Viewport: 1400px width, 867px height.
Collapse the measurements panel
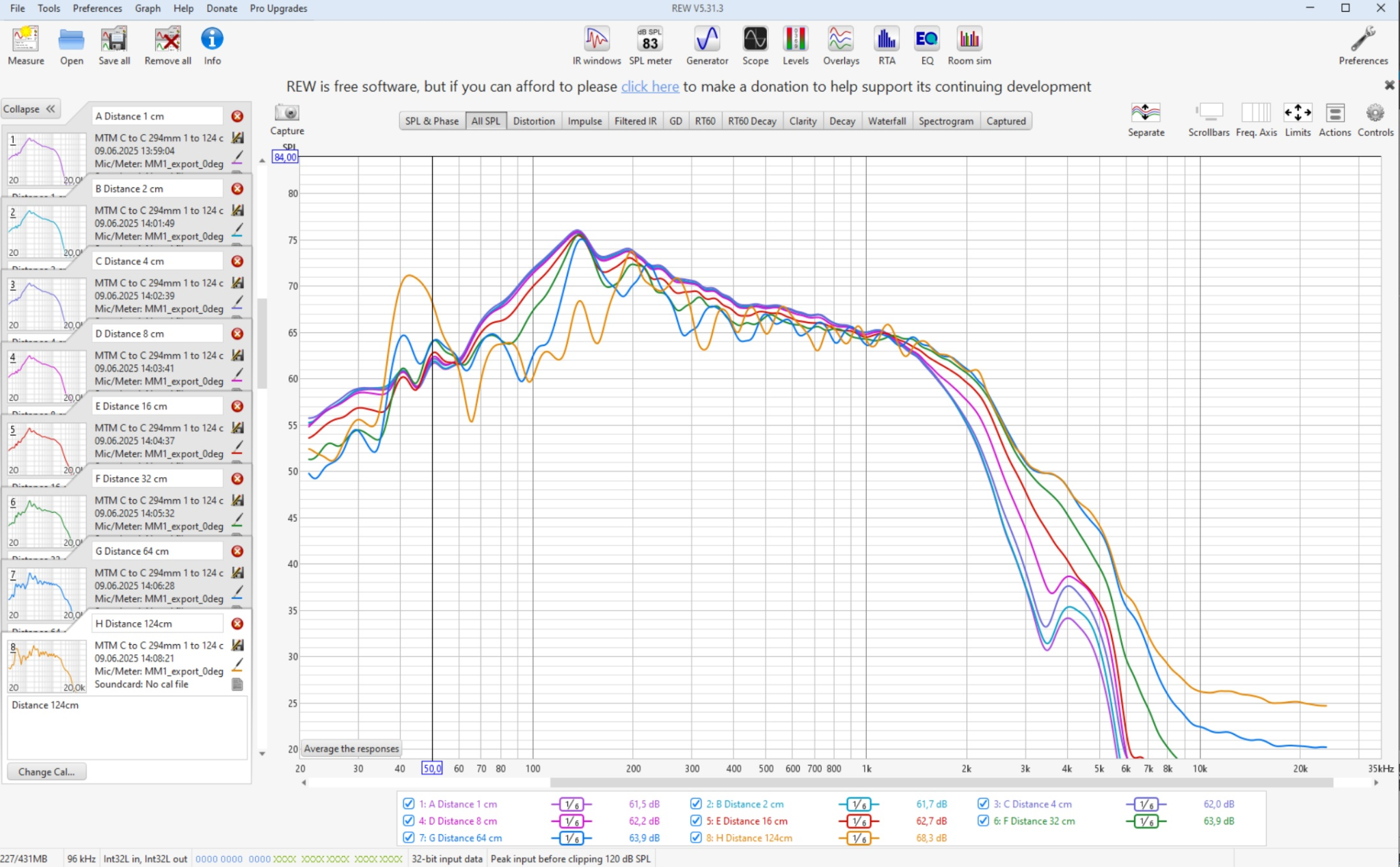tap(30, 109)
